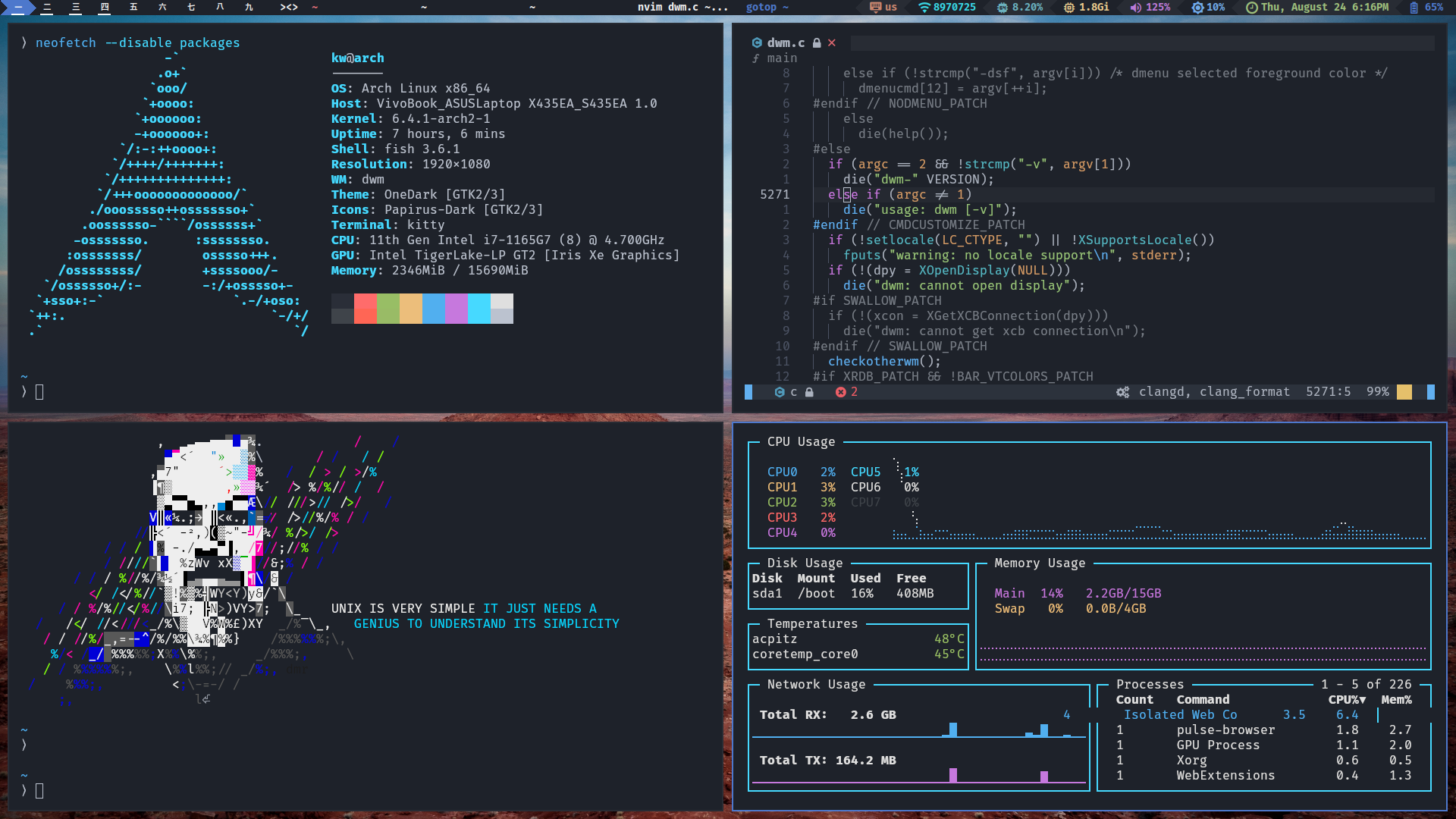Click the volume speaker icon showing 125%
Screen dimensions: 1456x819
(1135, 8)
